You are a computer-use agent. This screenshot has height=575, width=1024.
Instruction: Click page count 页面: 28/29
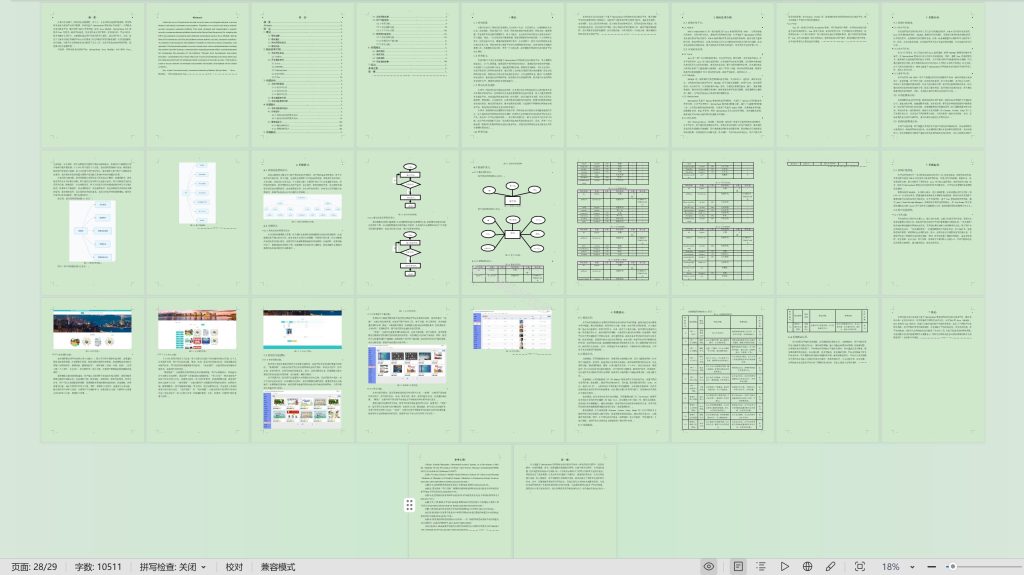pyautogui.click(x=34, y=567)
